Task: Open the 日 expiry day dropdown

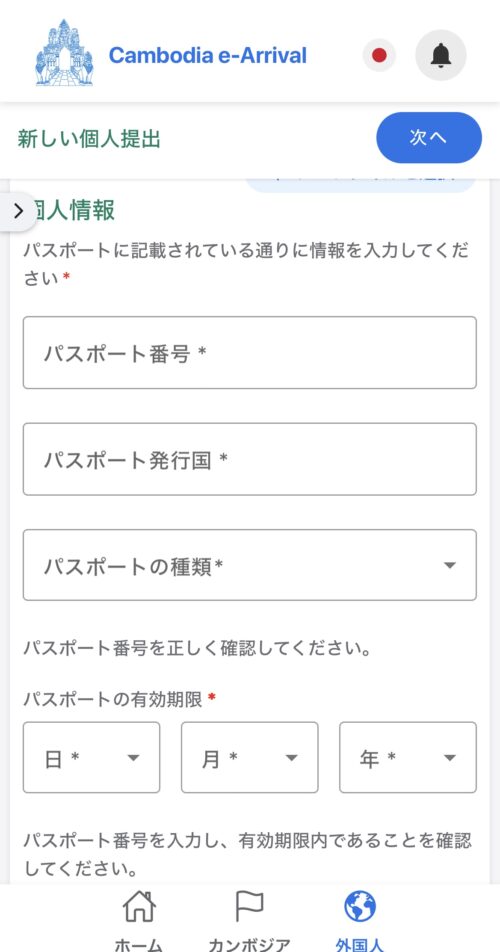Action: (92, 758)
